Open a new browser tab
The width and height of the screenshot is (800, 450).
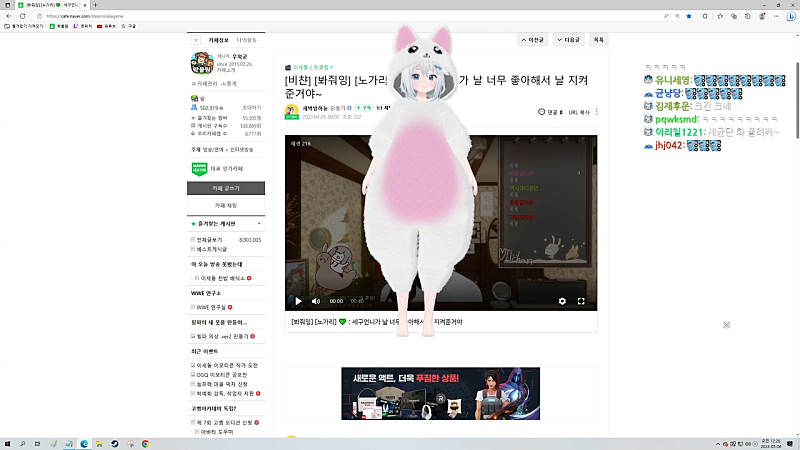(95, 5)
